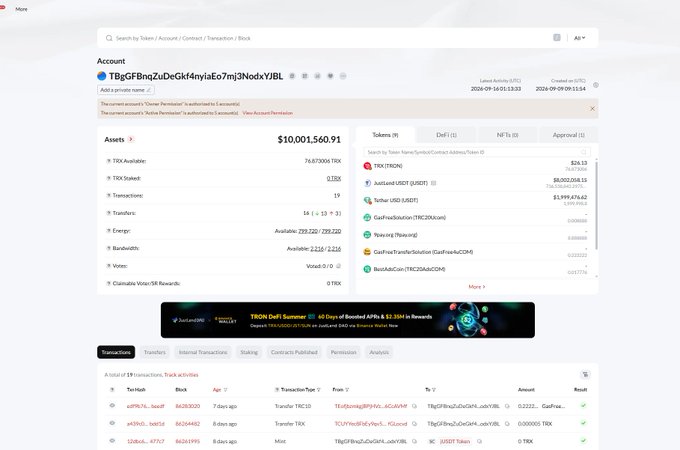Click the help icon beside Claimable Voter/SR Rewards
Screen dimensions: 680x450
(108, 284)
